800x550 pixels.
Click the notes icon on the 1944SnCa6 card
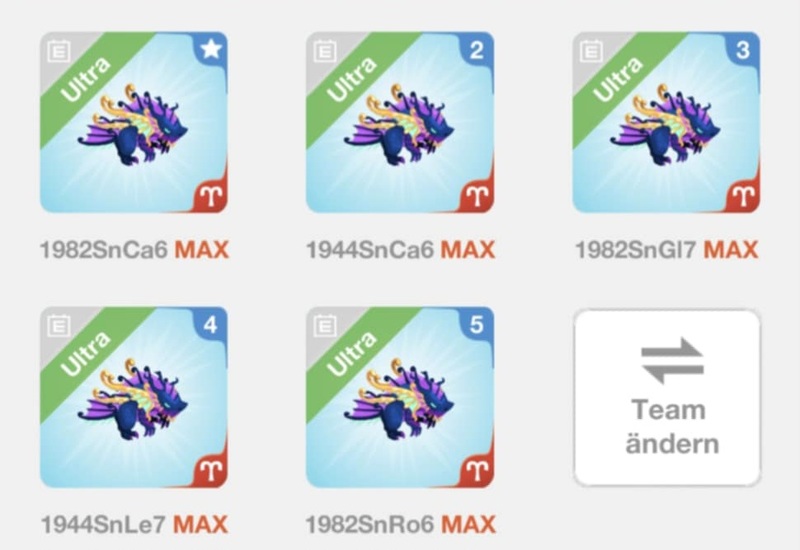coord(325,52)
